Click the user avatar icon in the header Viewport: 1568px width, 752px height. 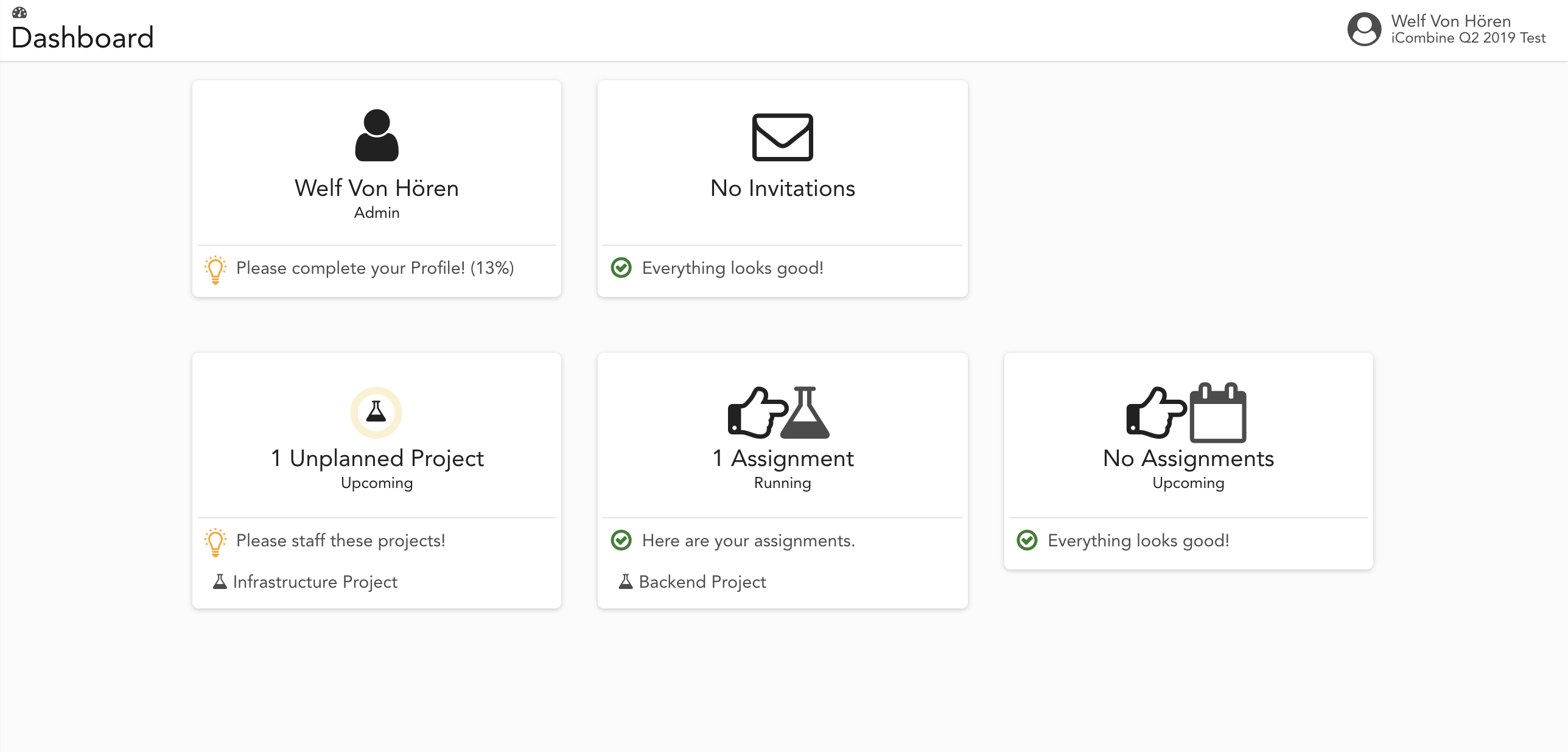1363,29
